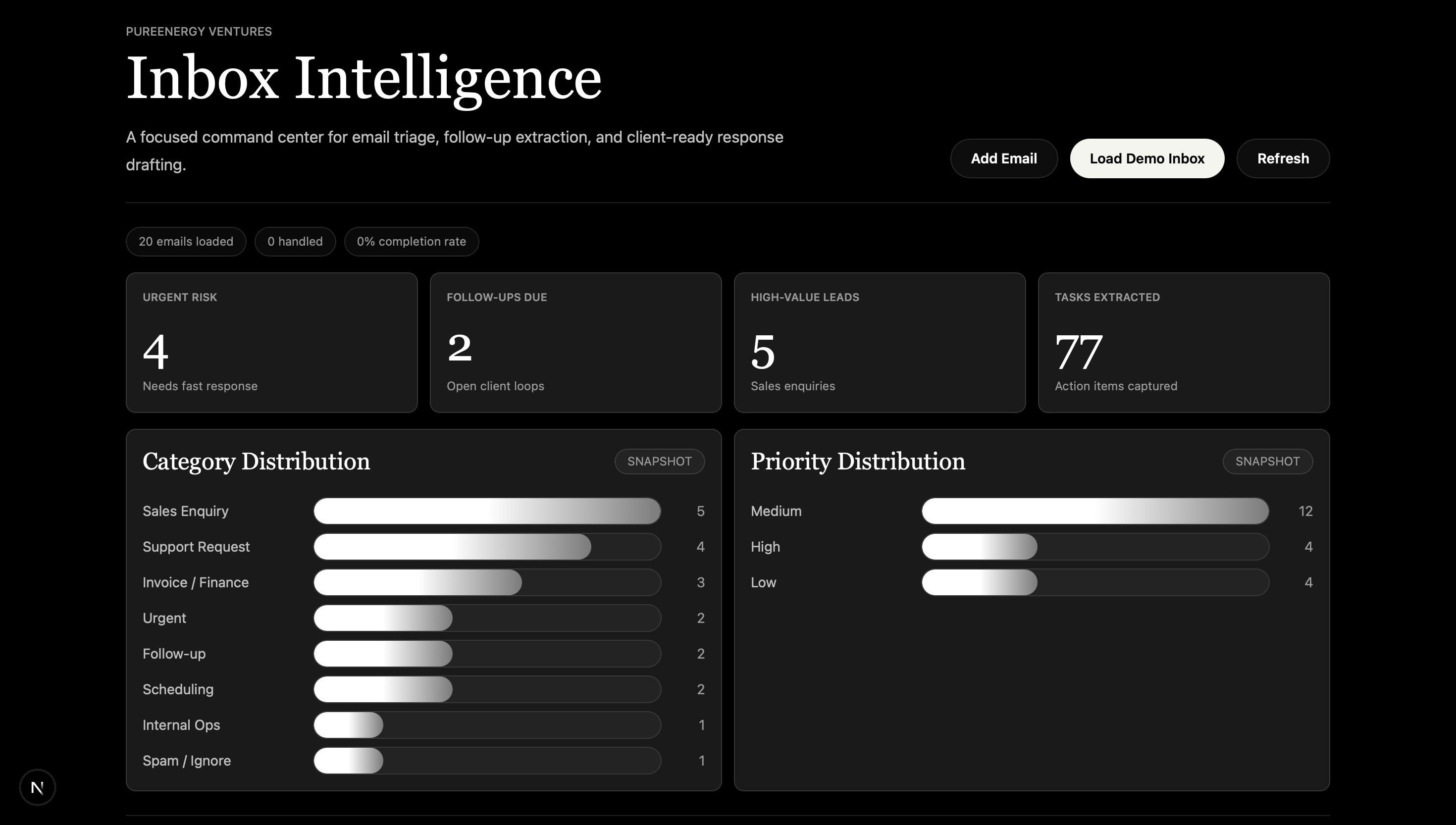
Task: Click the Support Request progress bar
Action: click(x=487, y=547)
